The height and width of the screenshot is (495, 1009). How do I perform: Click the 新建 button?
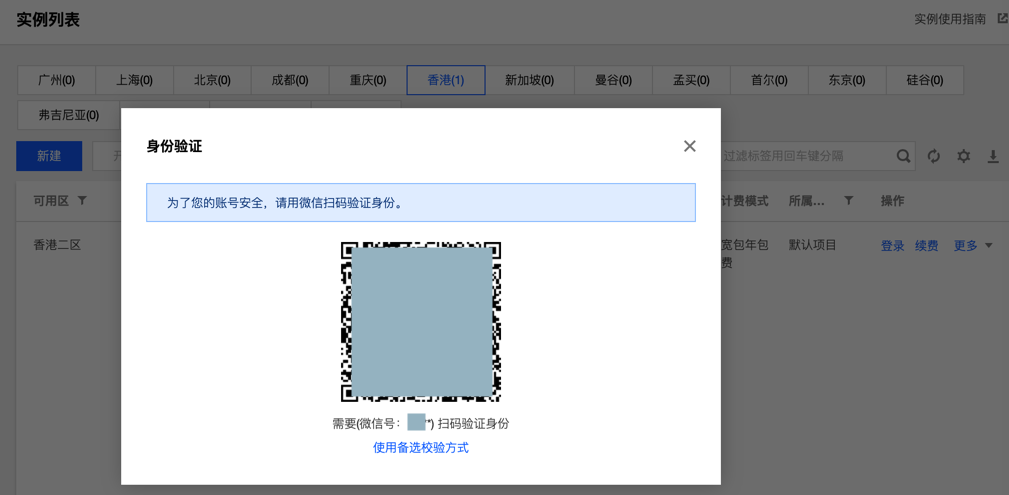pyautogui.click(x=49, y=156)
